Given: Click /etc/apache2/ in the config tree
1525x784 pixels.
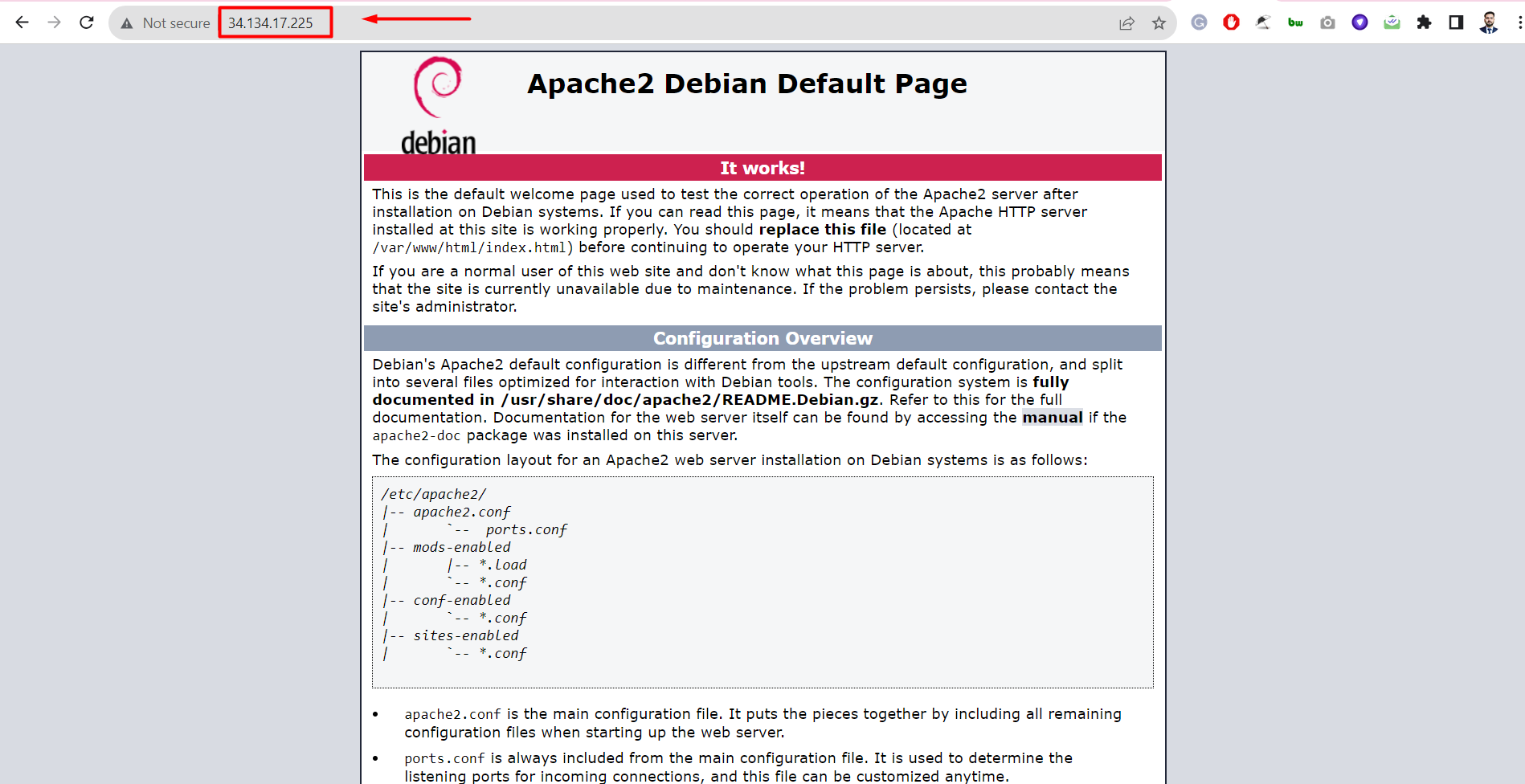Looking at the screenshot, I should pyautogui.click(x=434, y=494).
